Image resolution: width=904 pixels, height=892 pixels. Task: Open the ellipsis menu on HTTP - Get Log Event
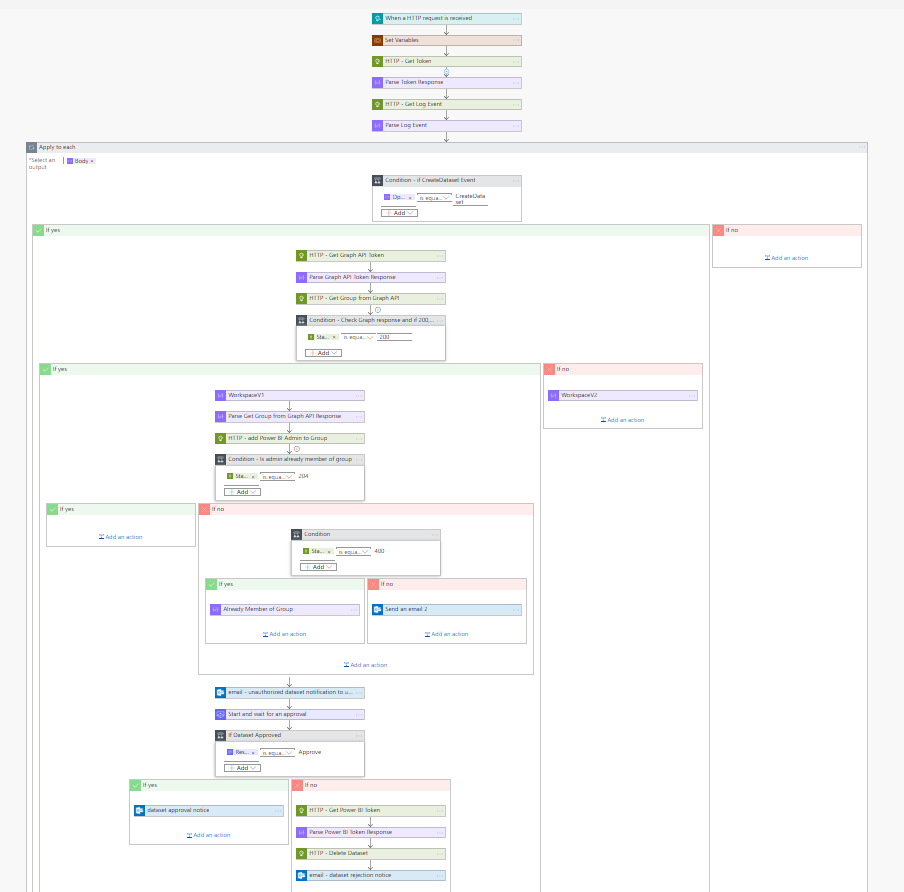[515, 105]
